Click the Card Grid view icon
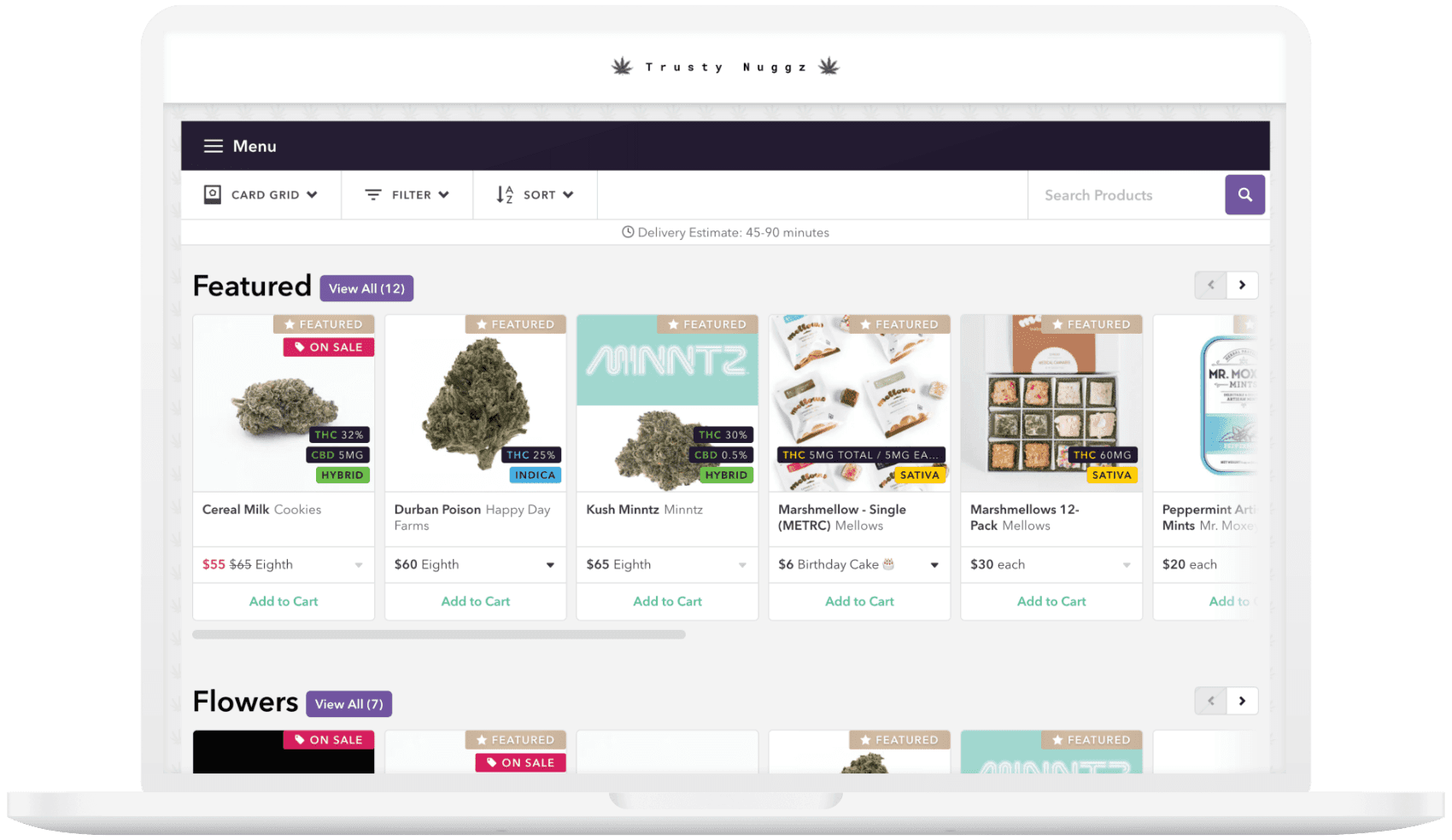The image size is (1452, 840). click(x=213, y=195)
